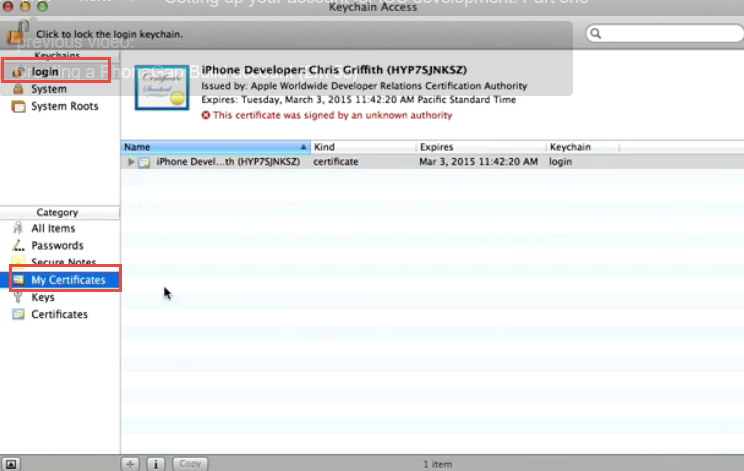Click the Passwords category icon
Viewport: 744px width, 471px height.
[x=18, y=246]
